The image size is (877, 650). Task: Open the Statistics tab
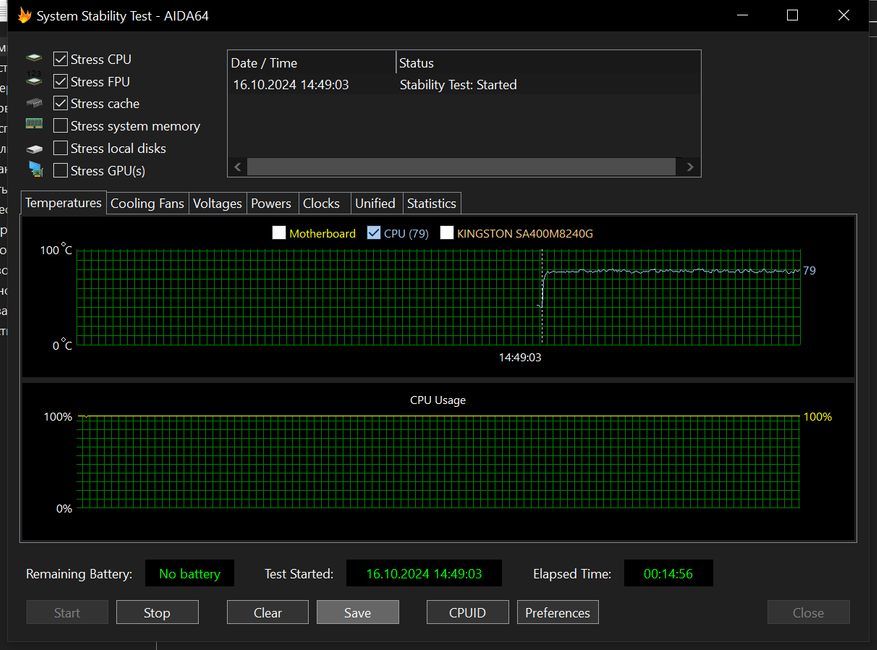431,203
